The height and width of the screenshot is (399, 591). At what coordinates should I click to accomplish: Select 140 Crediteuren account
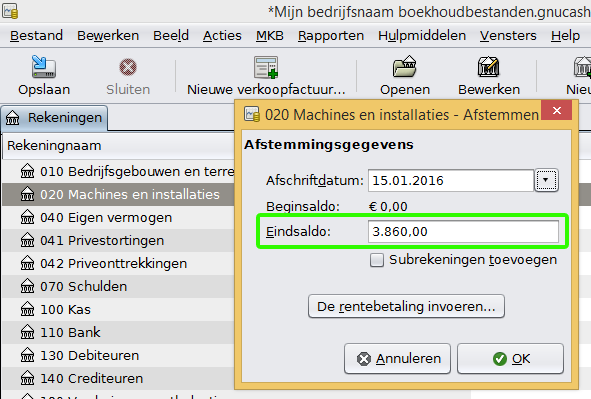[x=118, y=378]
